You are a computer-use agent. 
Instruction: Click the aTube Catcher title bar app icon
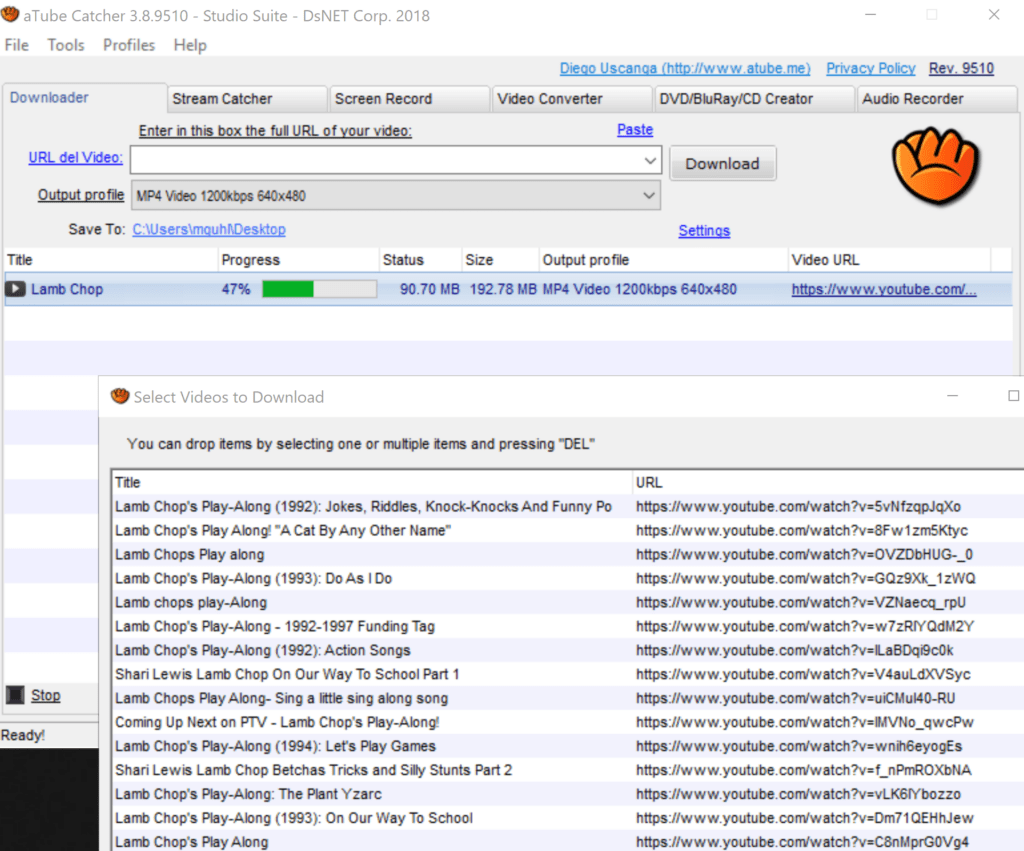[10, 14]
